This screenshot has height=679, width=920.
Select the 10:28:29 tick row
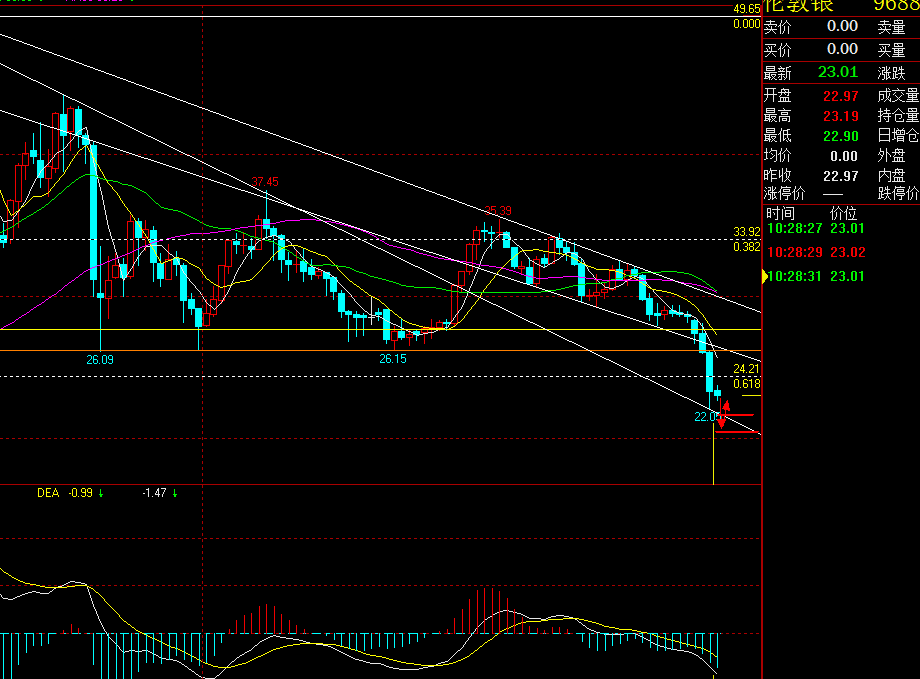click(814, 253)
